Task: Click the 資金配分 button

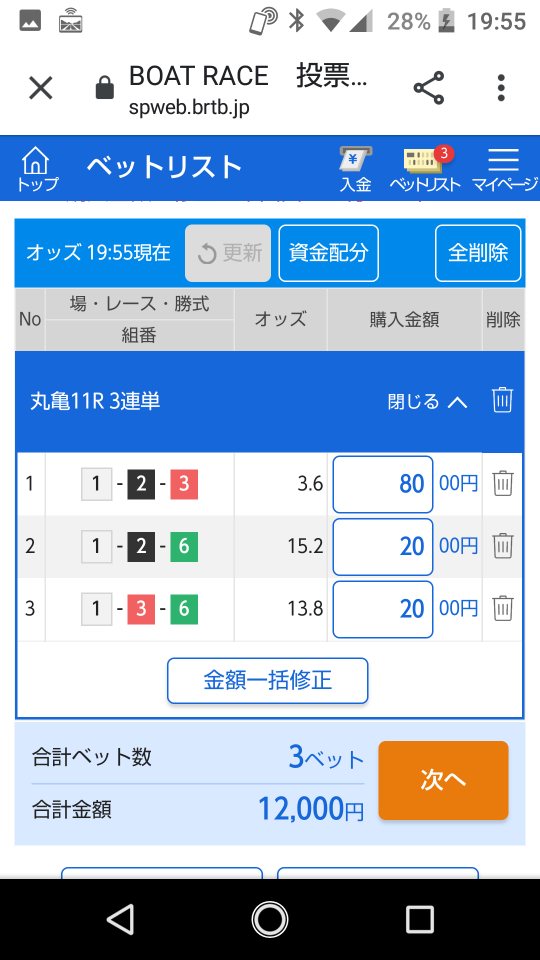Action: point(329,253)
